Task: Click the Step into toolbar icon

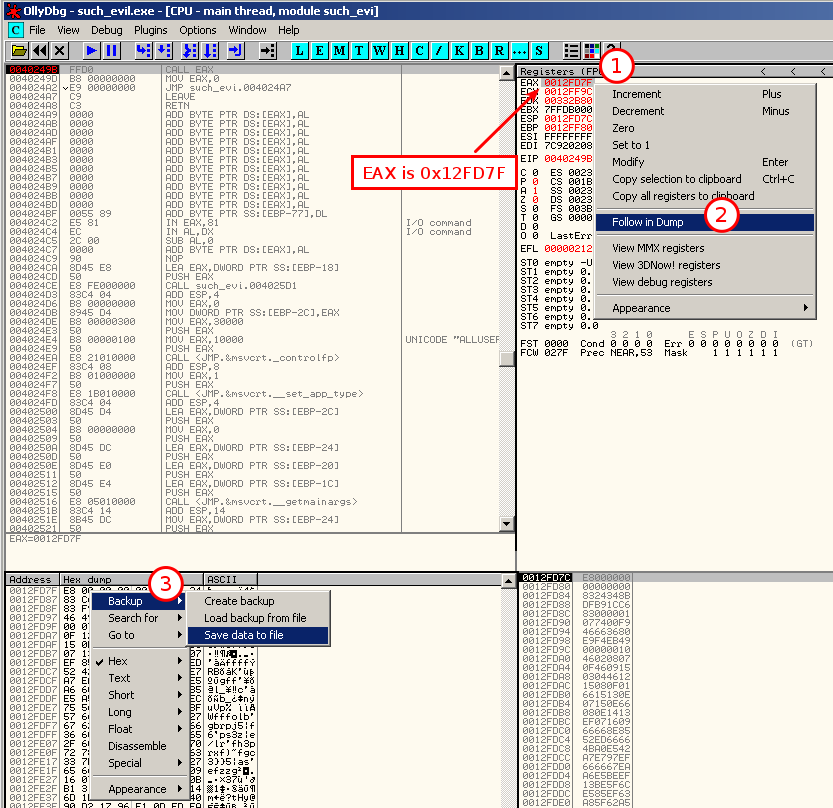Action: point(143,50)
